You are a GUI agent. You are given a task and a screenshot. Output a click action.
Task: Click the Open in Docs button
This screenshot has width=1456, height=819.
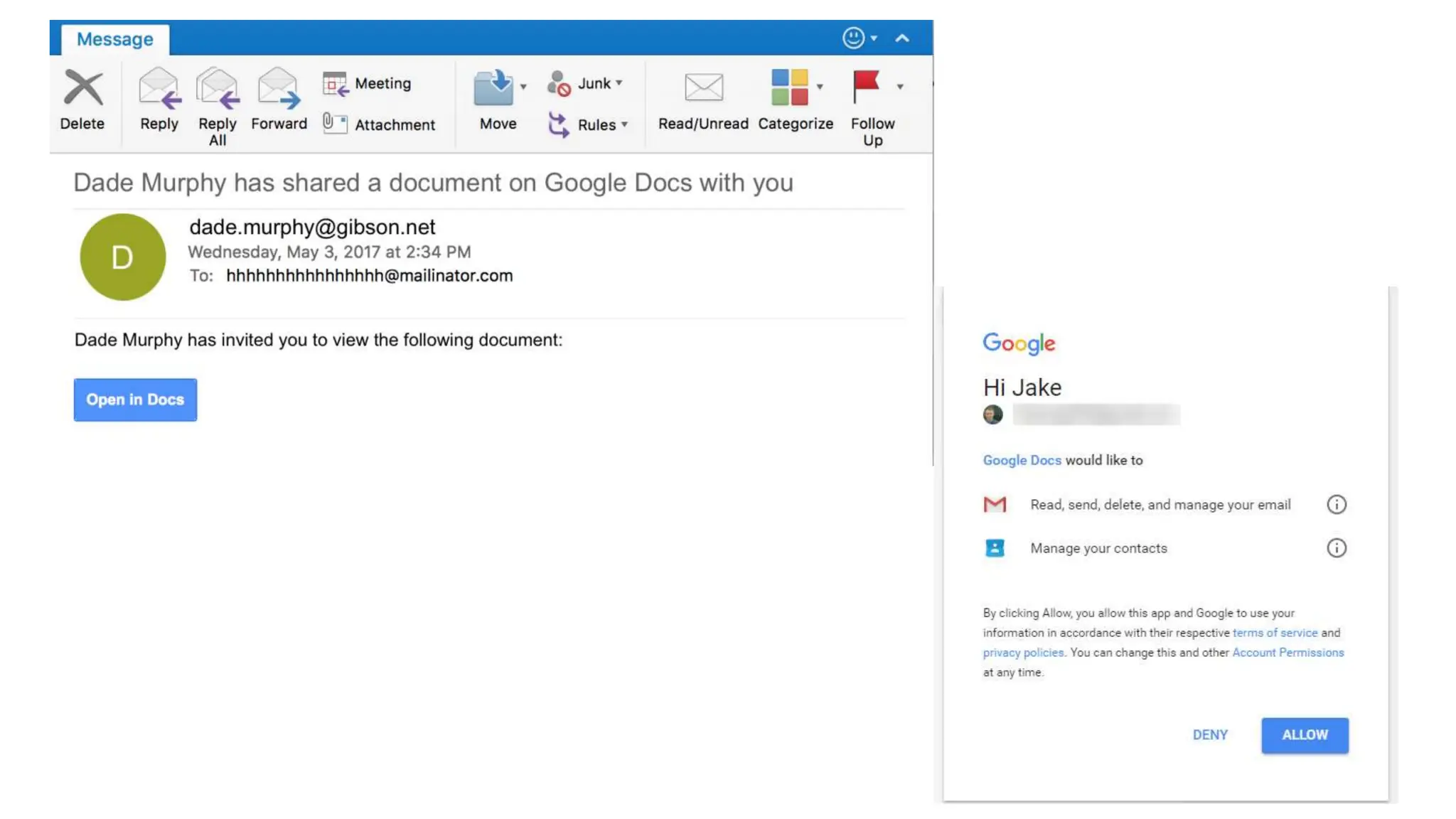[x=135, y=400]
